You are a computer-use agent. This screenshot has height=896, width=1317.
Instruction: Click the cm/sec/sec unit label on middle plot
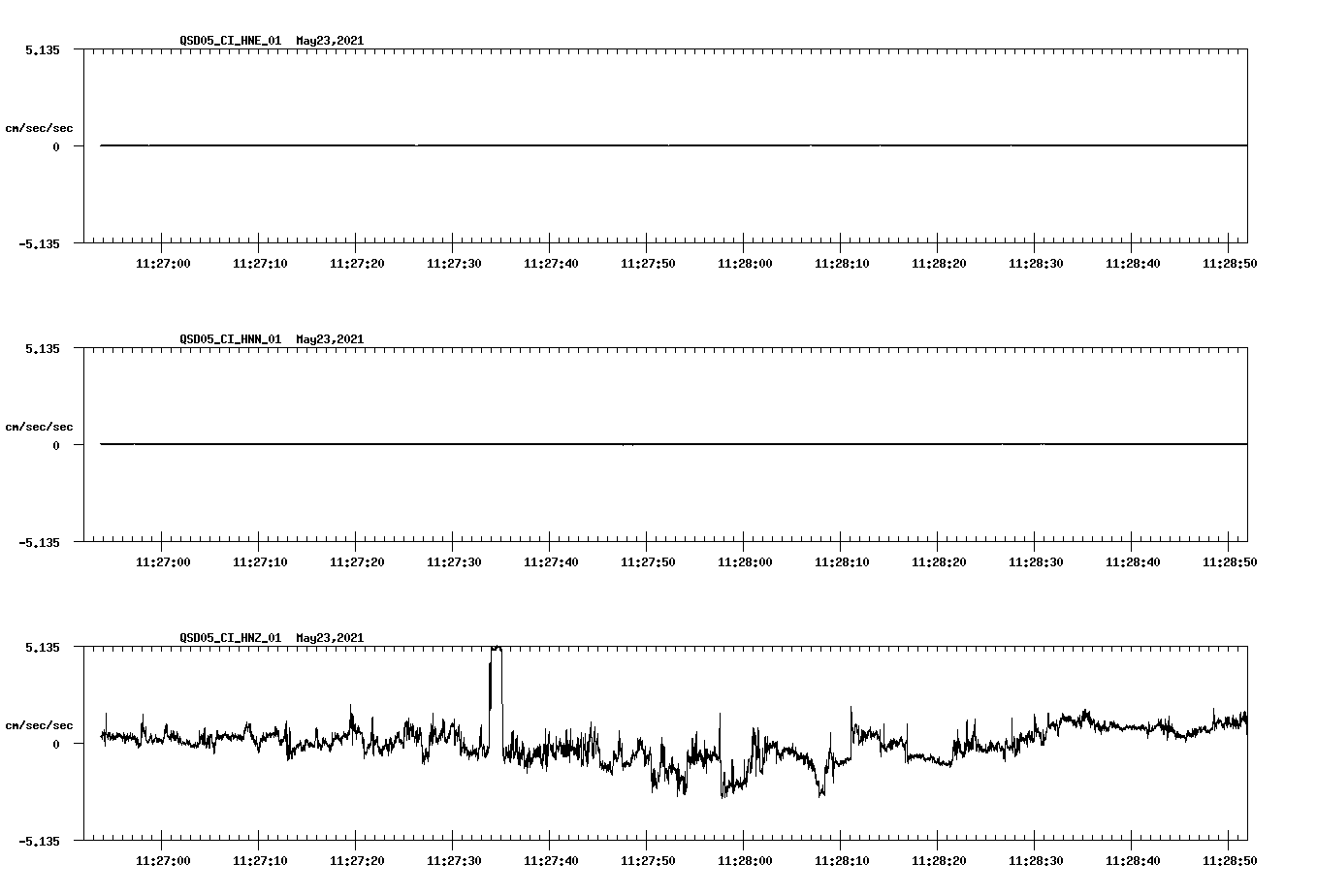40,426
